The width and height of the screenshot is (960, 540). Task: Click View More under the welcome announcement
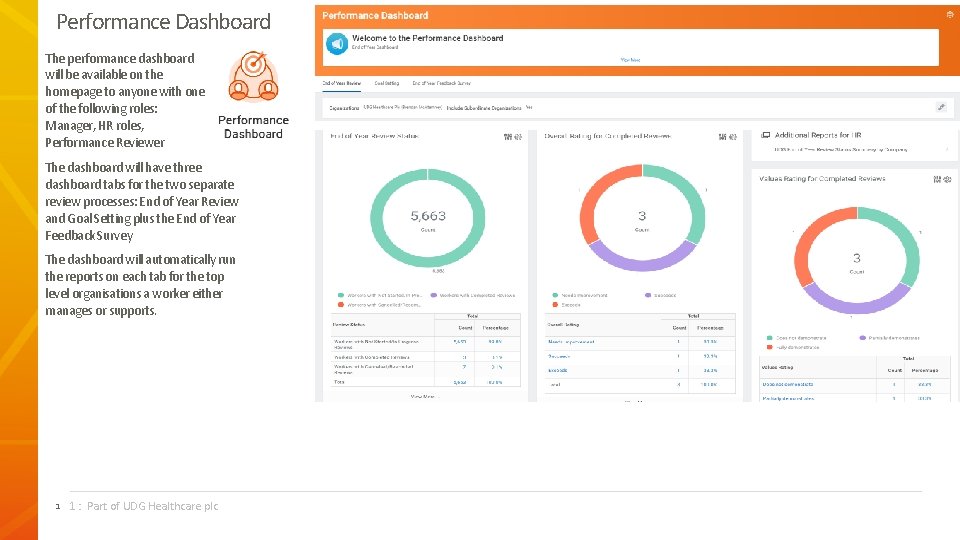coord(630,60)
